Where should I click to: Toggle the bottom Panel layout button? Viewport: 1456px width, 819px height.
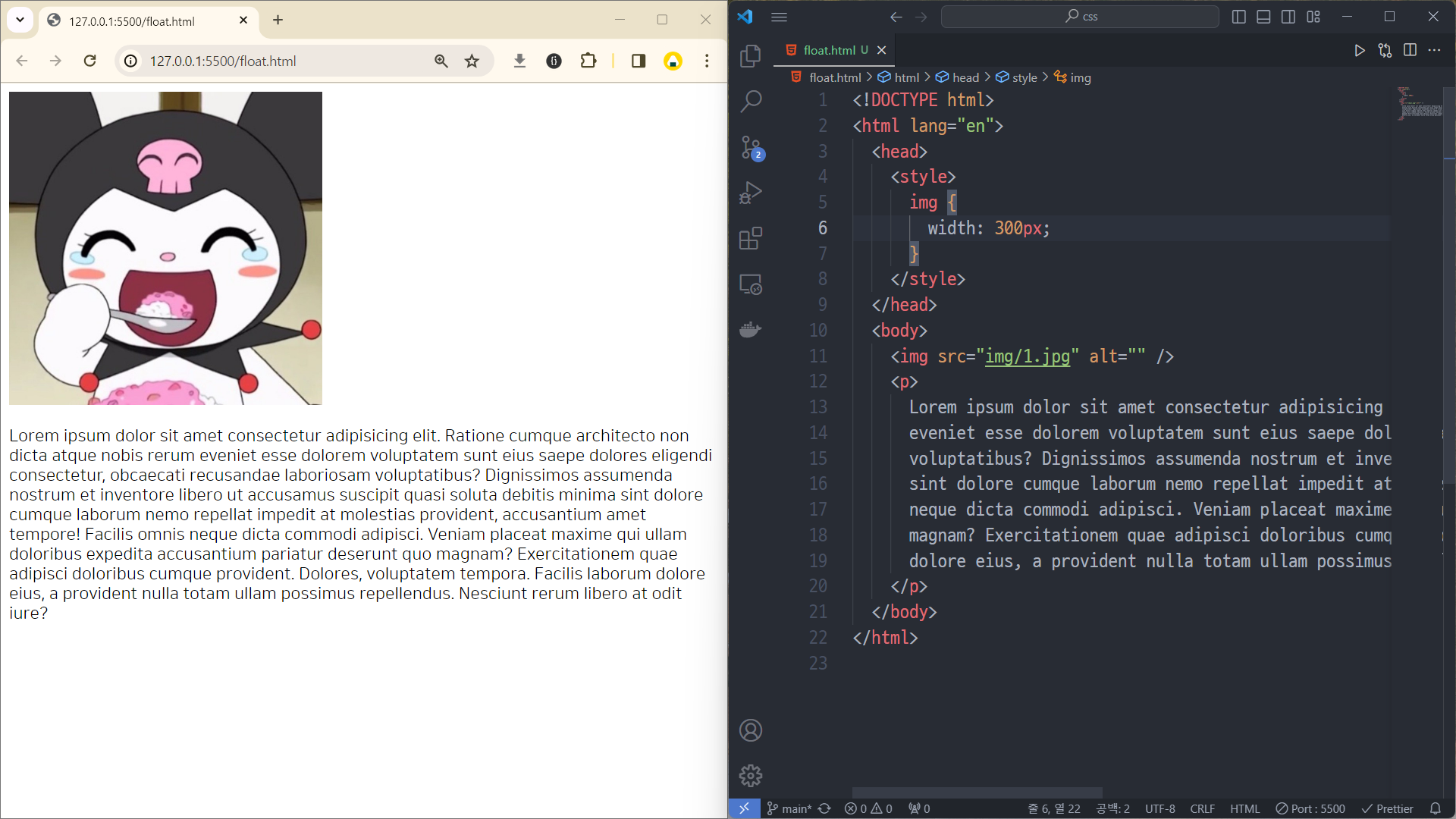[x=1263, y=17]
